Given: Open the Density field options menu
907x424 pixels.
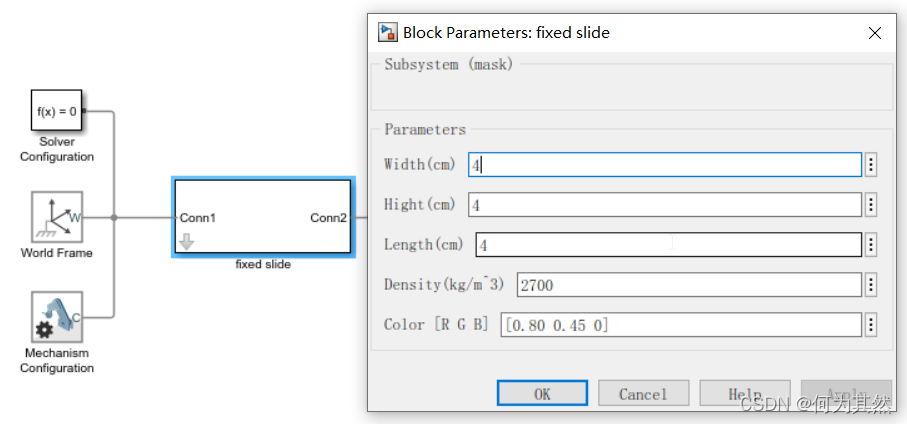Looking at the screenshot, I should coord(871,285).
